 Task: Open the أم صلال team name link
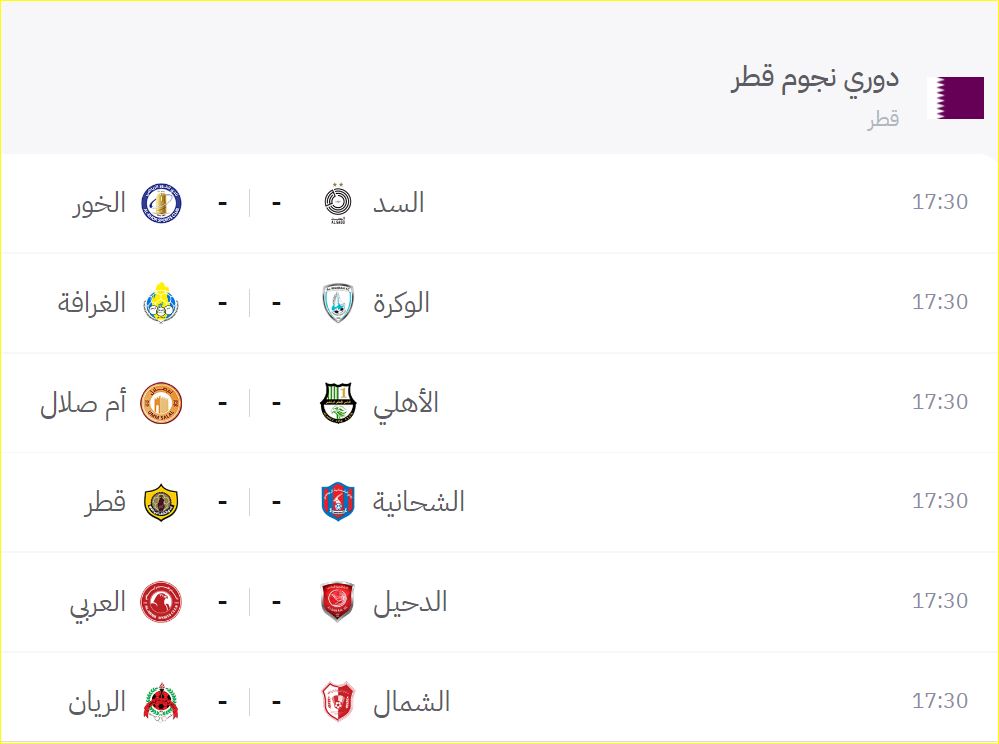click(83, 403)
